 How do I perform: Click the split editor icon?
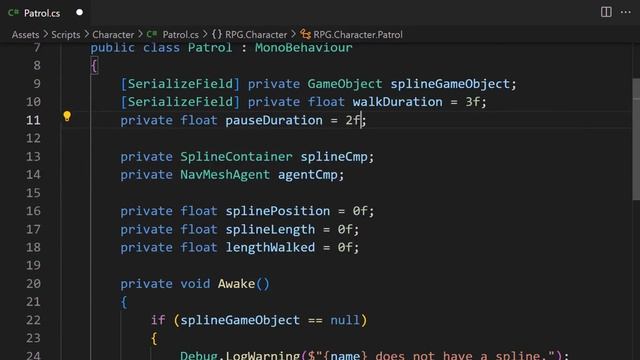tap(606, 12)
